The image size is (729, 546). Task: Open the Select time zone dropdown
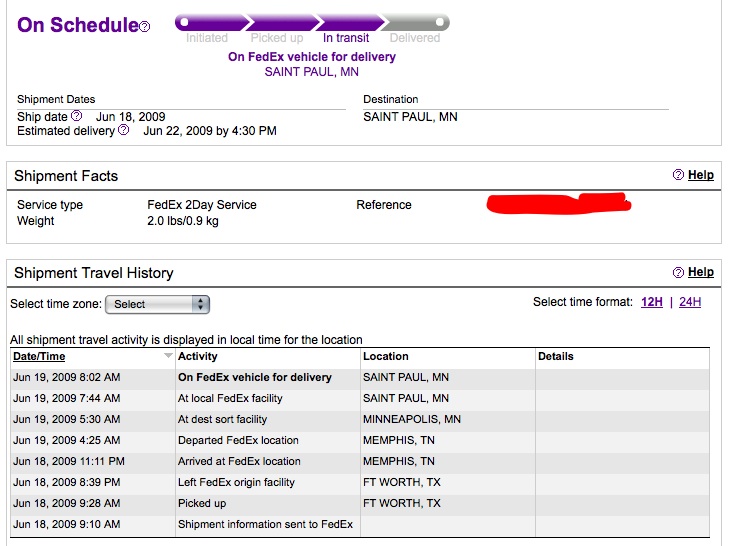pyautogui.click(x=158, y=304)
